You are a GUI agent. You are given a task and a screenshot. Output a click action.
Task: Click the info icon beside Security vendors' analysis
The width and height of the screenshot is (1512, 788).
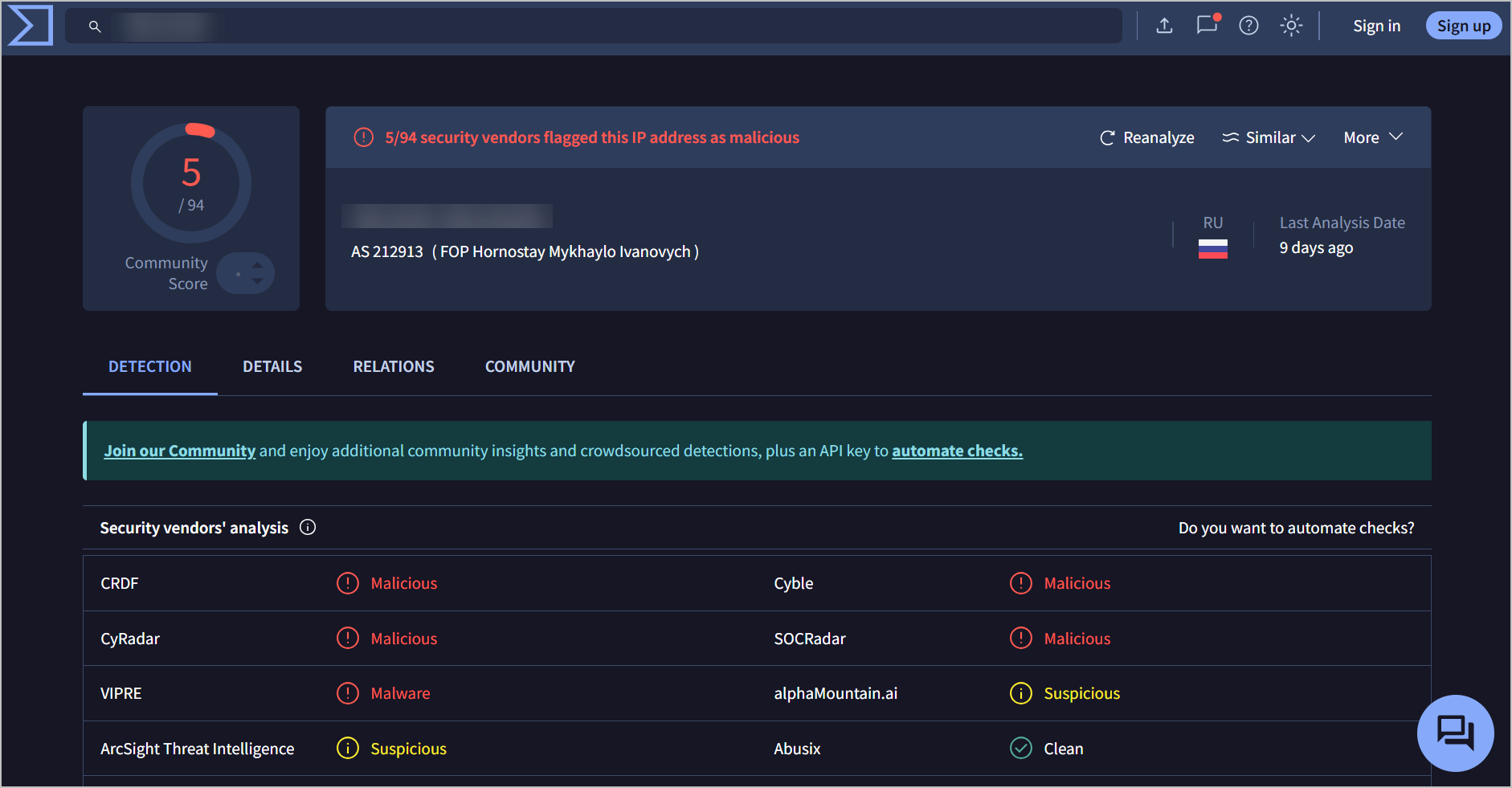point(308,527)
